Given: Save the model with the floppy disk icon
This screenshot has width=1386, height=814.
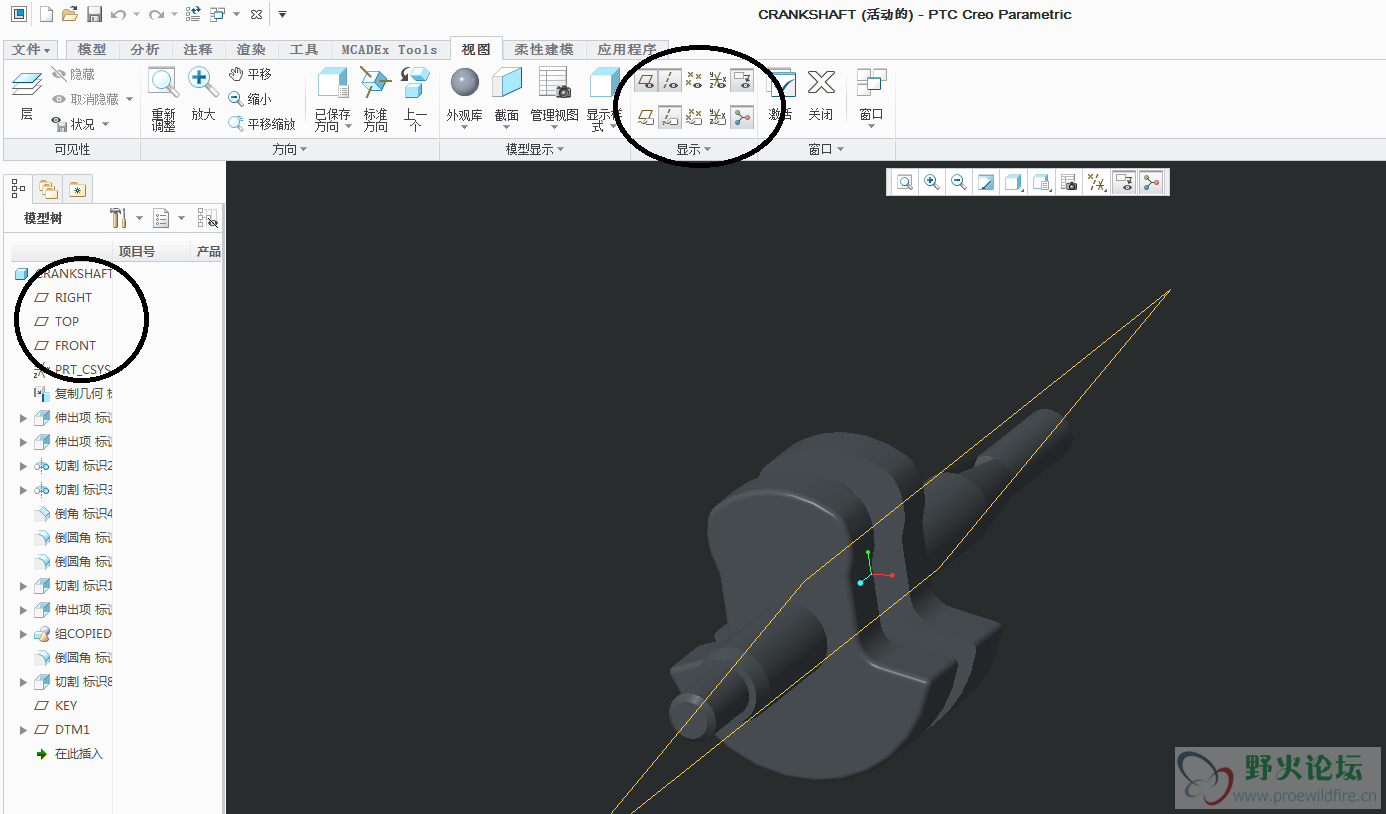Looking at the screenshot, I should pyautogui.click(x=94, y=14).
